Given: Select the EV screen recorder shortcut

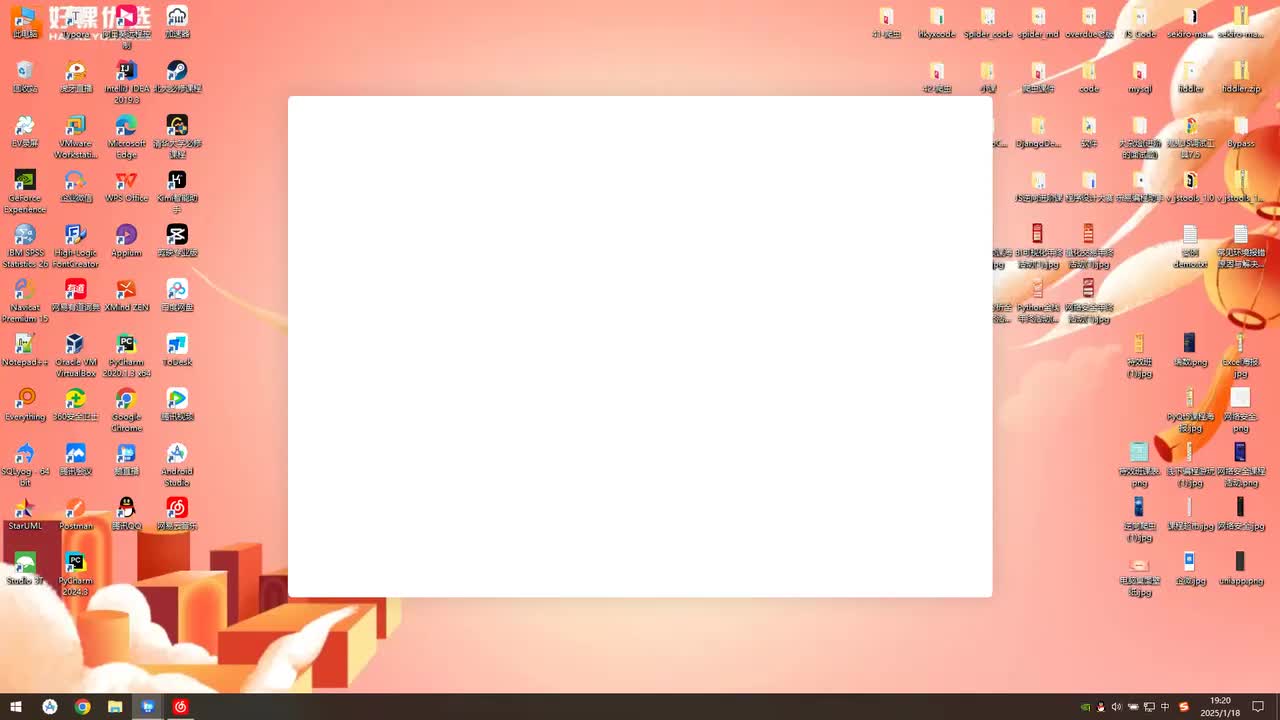Looking at the screenshot, I should 25,131.
